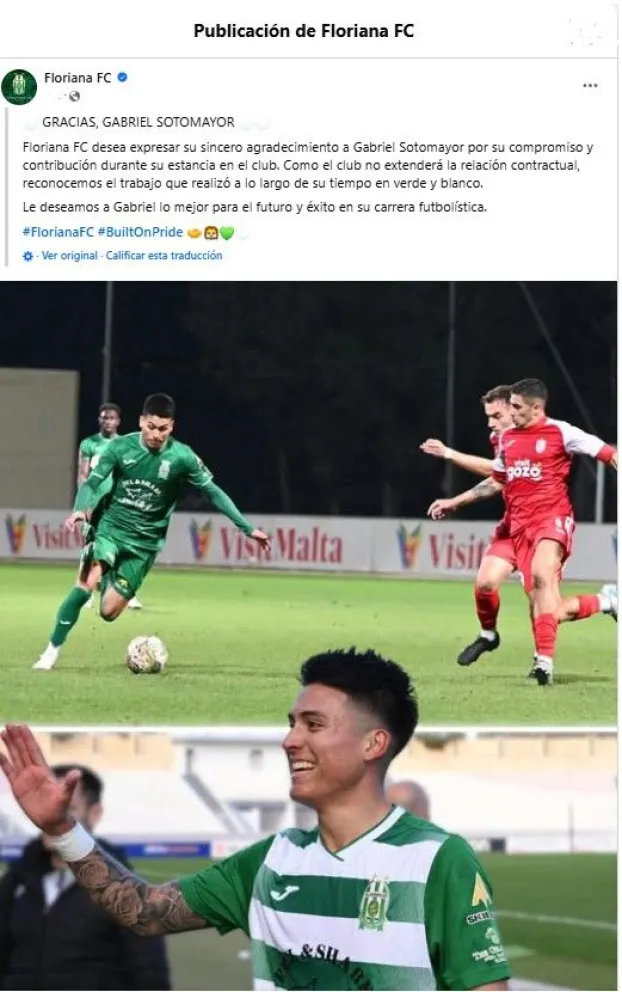622x992 pixels.
Task: Click the paragraph starting Floriana FC desea
Action: point(308,165)
